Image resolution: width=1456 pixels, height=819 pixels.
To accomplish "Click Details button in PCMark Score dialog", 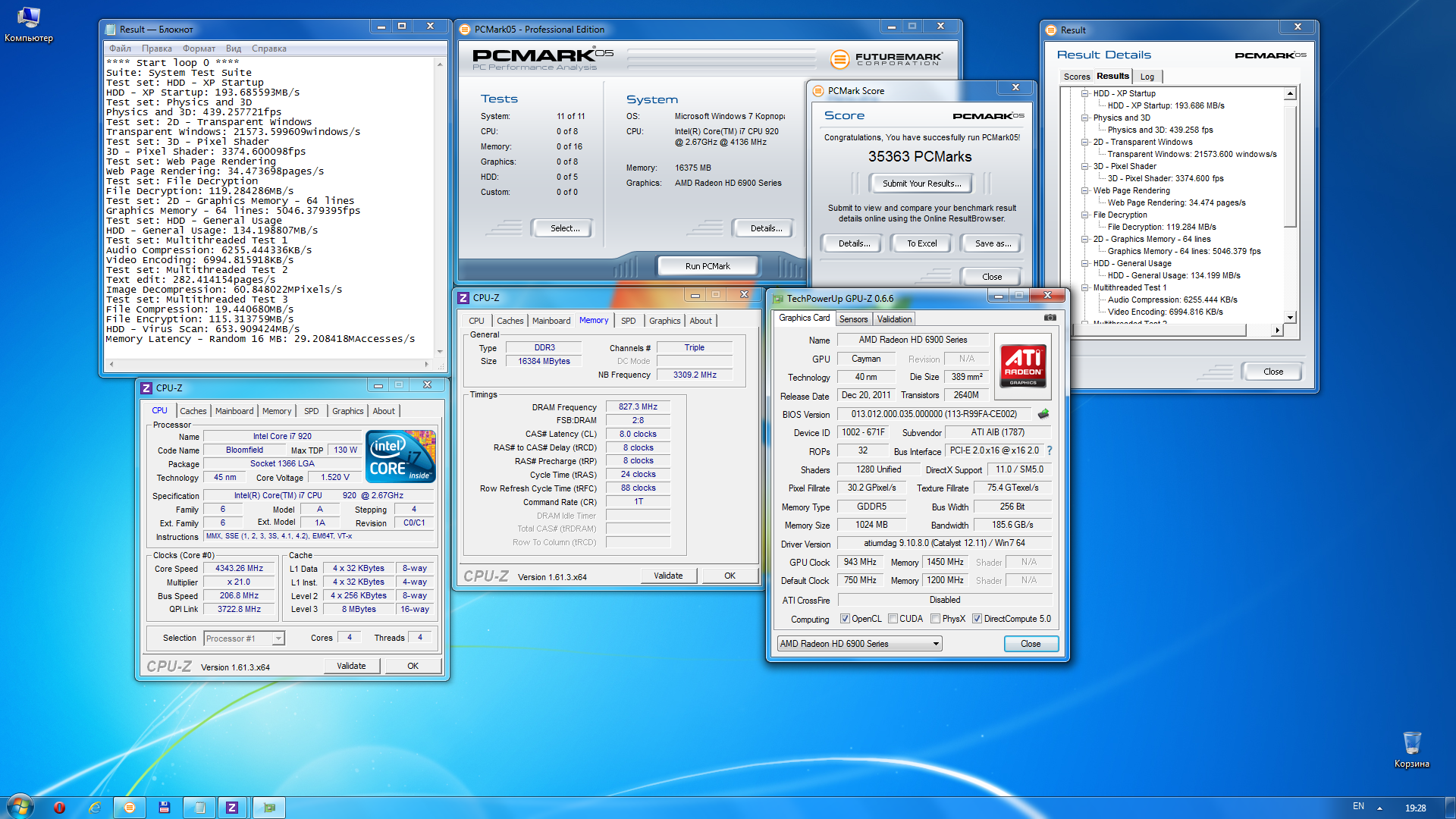I will (854, 243).
